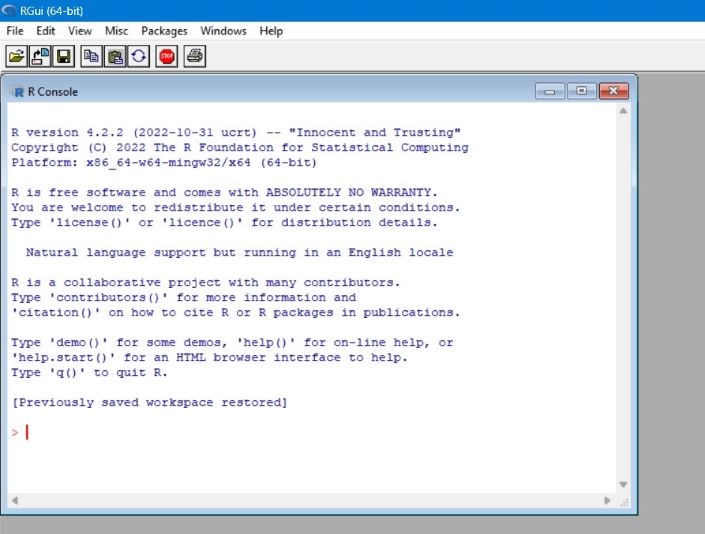
Task: Open script with the folder icon
Action: (x=17, y=57)
